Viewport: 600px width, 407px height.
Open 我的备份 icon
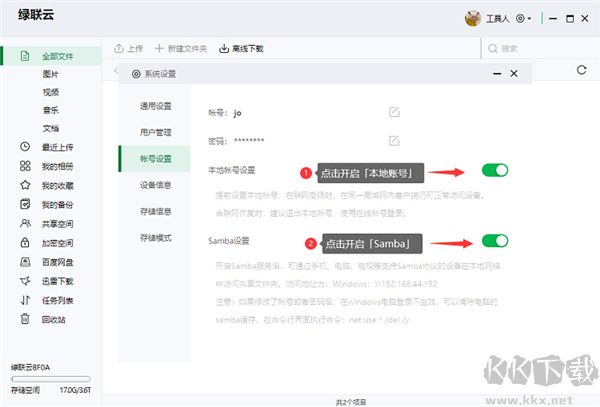25,204
